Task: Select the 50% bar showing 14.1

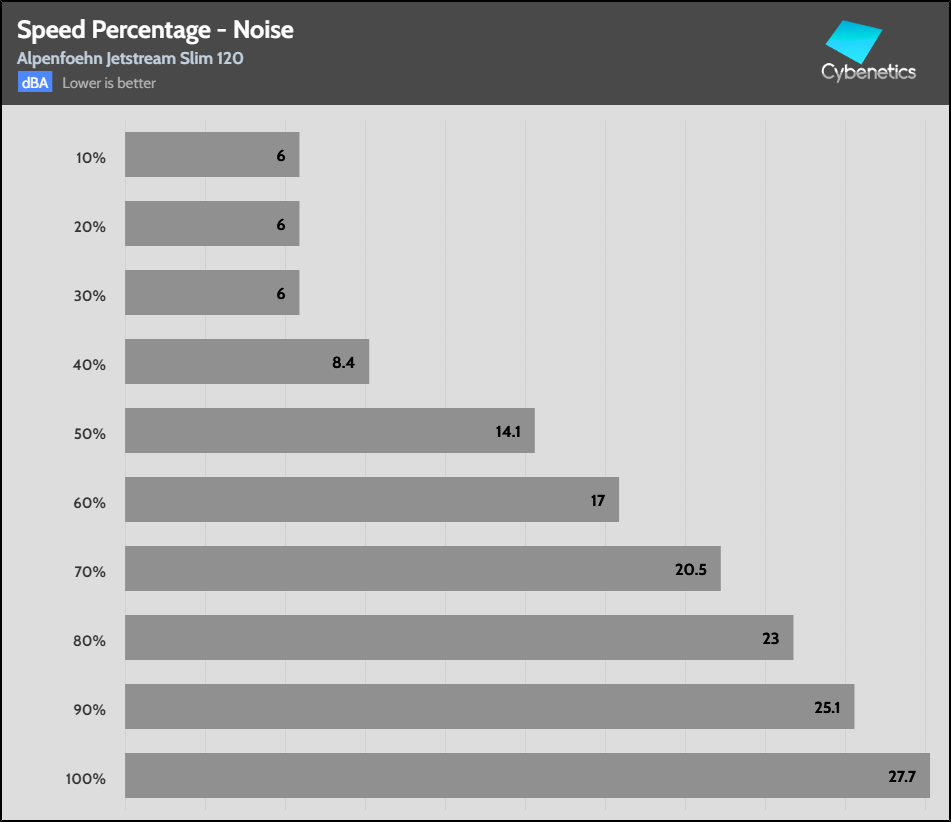Action: point(329,430)
